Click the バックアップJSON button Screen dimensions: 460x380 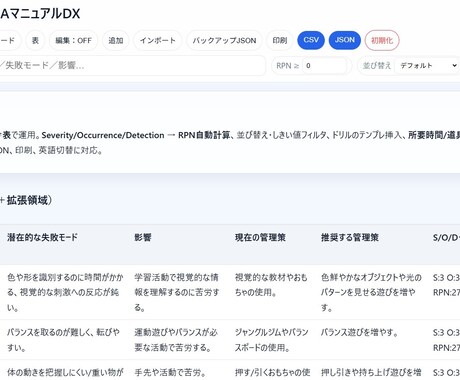(x=224, y=40)
